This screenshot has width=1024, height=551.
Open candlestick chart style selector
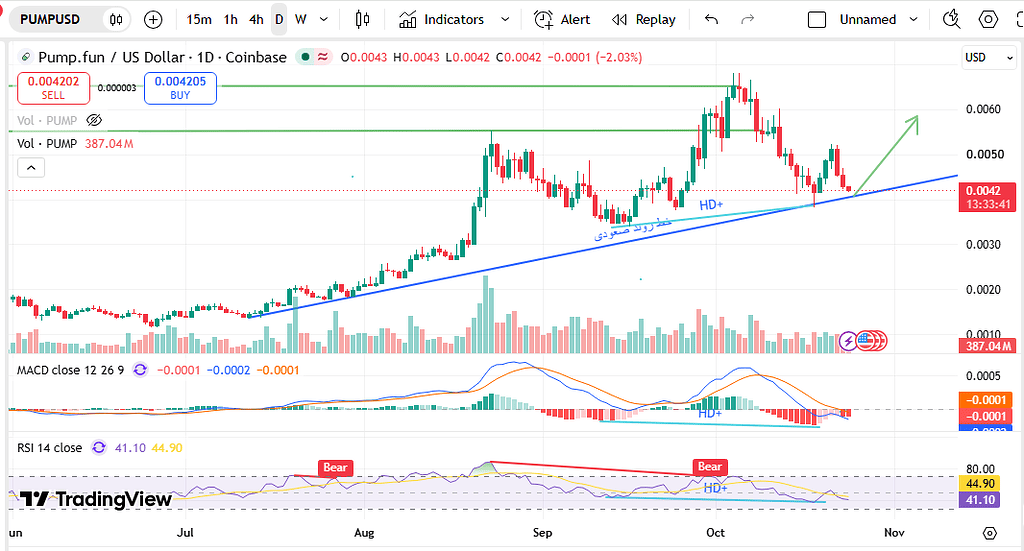pyautogui.click(x=362, y=20)
